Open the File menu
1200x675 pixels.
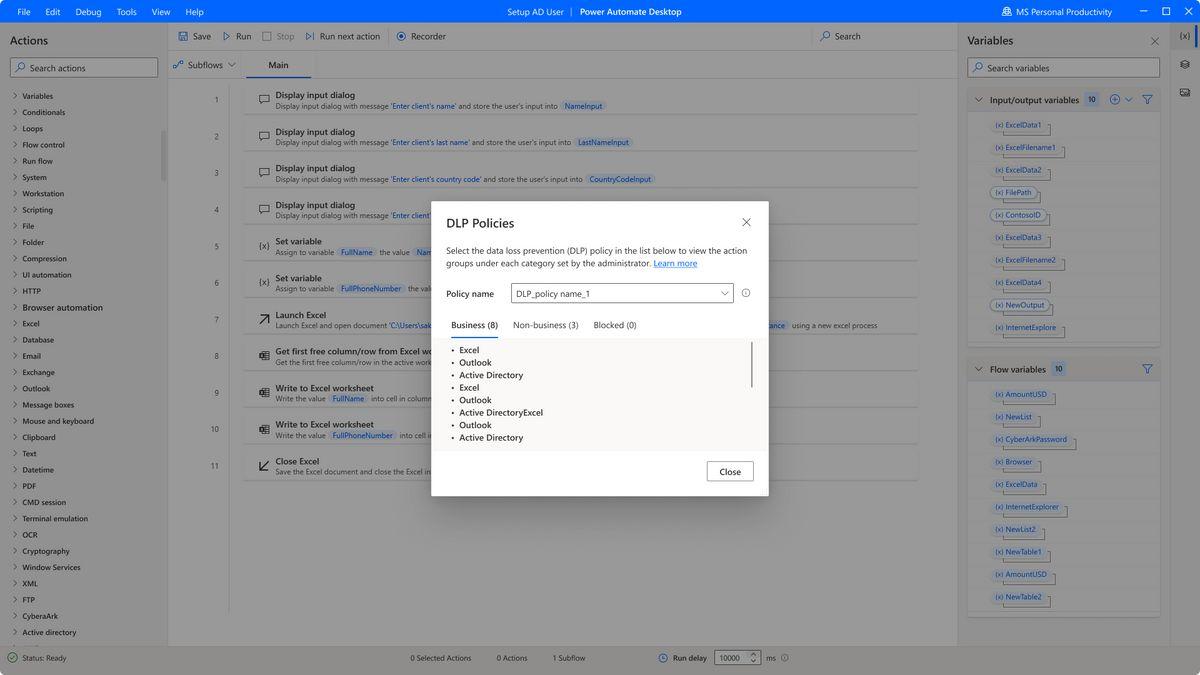(x=24, y=12)
